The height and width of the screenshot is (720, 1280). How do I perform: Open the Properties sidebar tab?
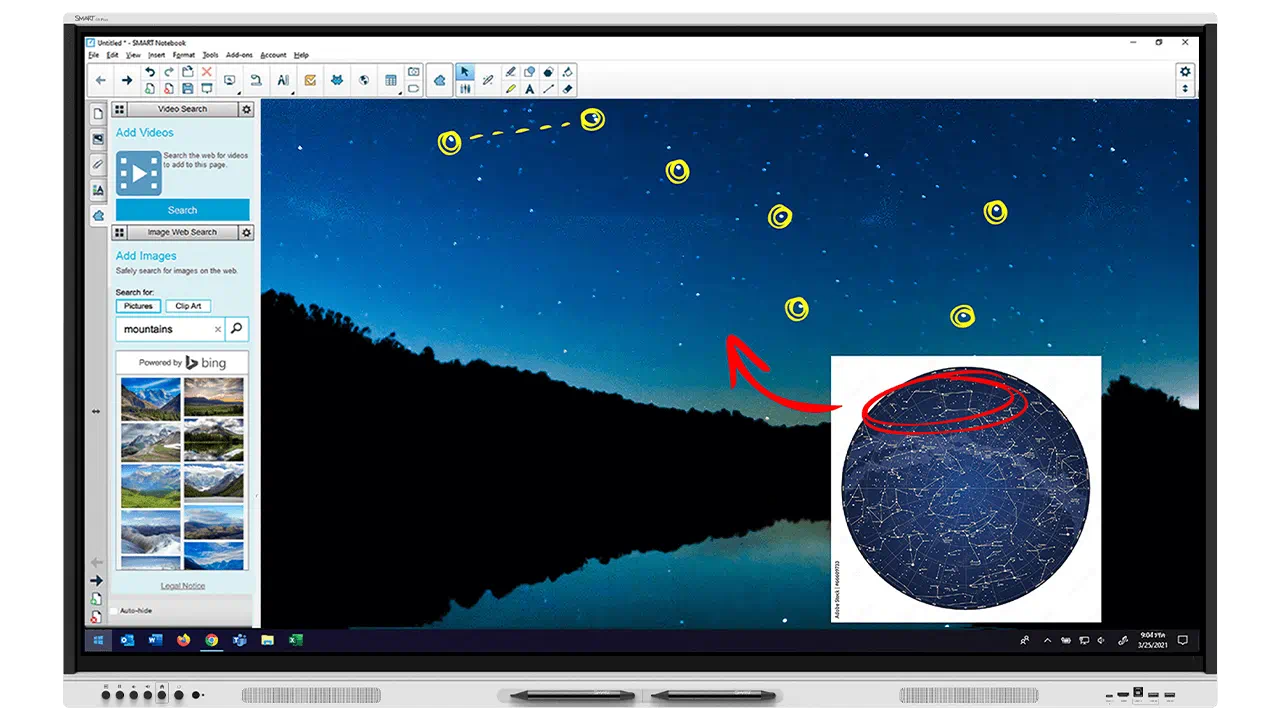[x=98, y=189]
